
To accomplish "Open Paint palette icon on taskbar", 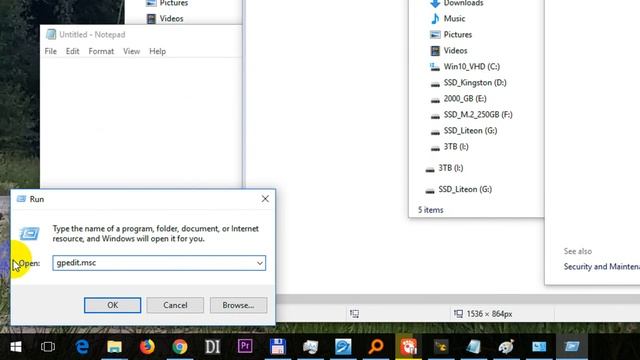I will point(506,347).
